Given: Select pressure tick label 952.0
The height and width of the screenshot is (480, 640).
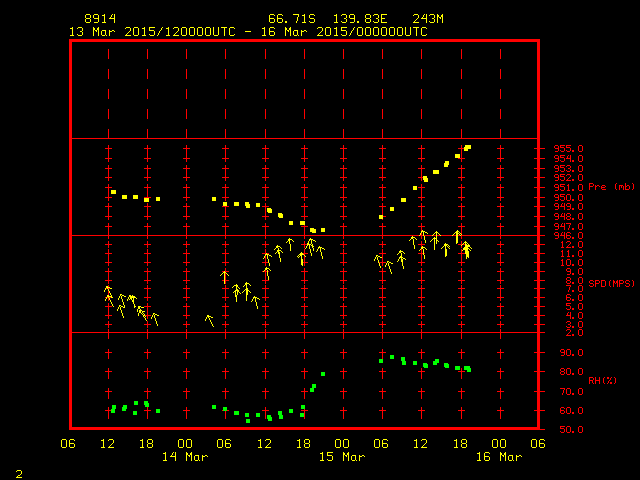Looking at the screenshot, I should (x=568, y=178).
